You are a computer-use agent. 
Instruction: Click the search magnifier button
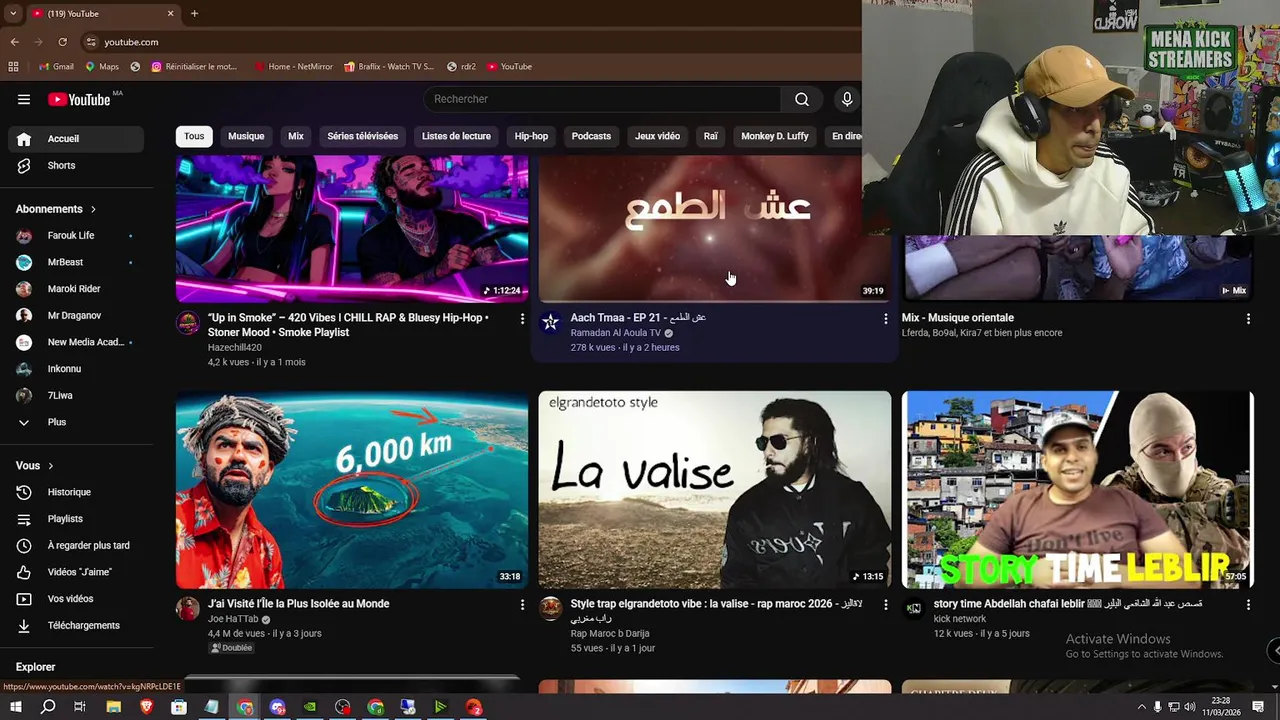802,99
